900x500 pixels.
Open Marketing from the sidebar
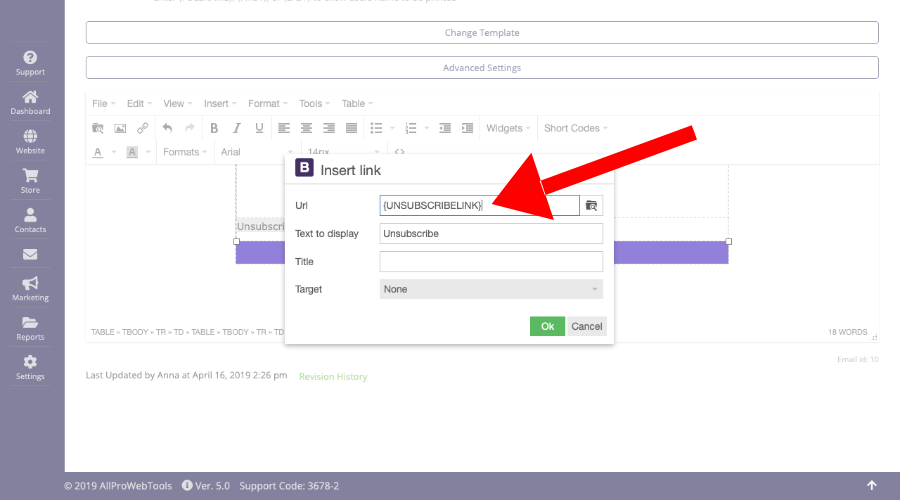(x=30, y=288)
